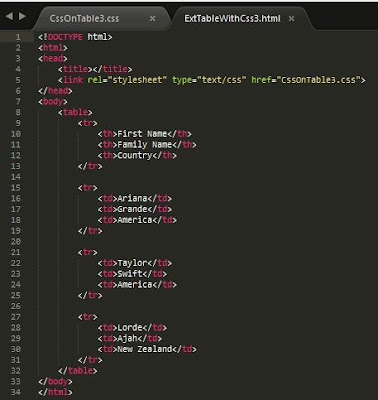
Task: Switch to the CssOnTable3.css tab
Action: [x=84, y=18]
